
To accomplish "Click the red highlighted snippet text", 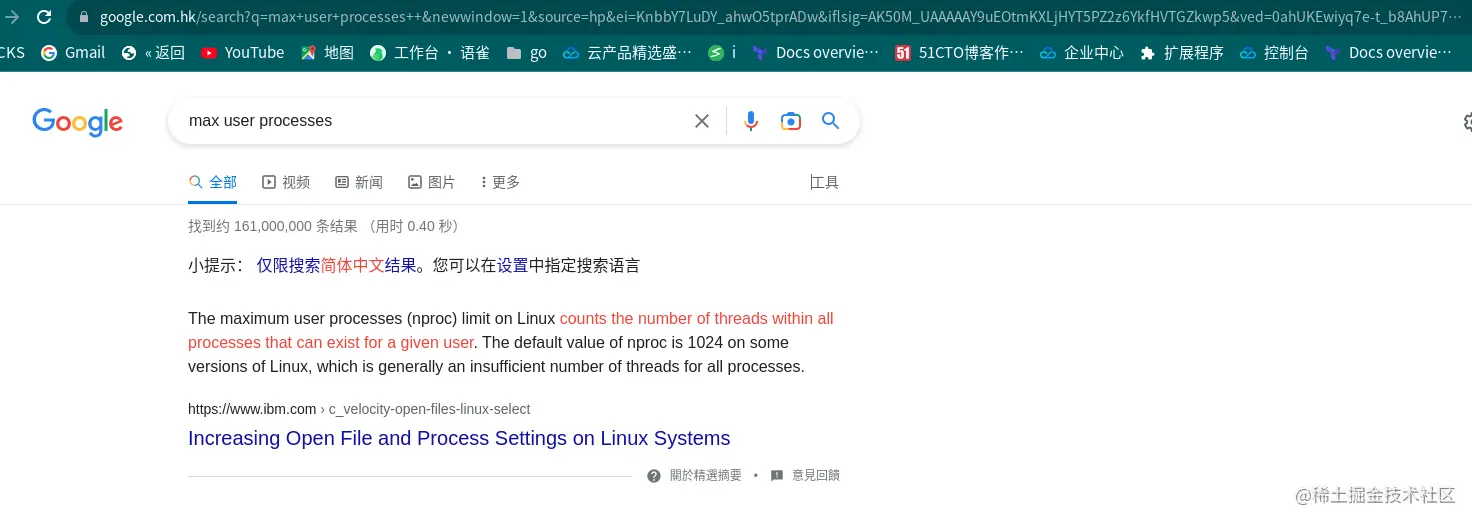I will point(511,331).
